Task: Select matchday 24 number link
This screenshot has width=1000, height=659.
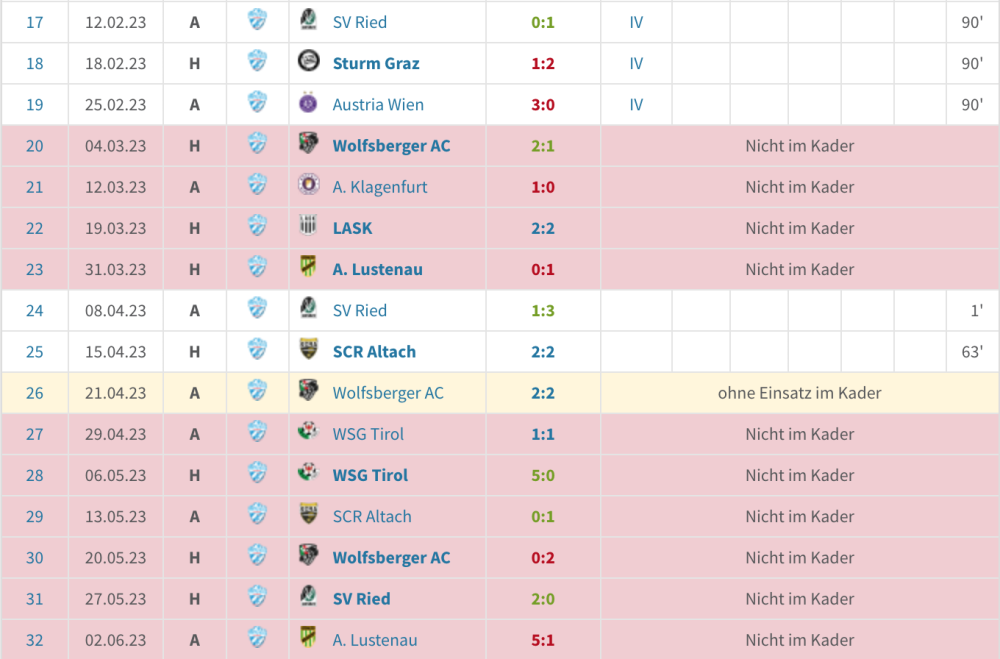Action: 35,310
